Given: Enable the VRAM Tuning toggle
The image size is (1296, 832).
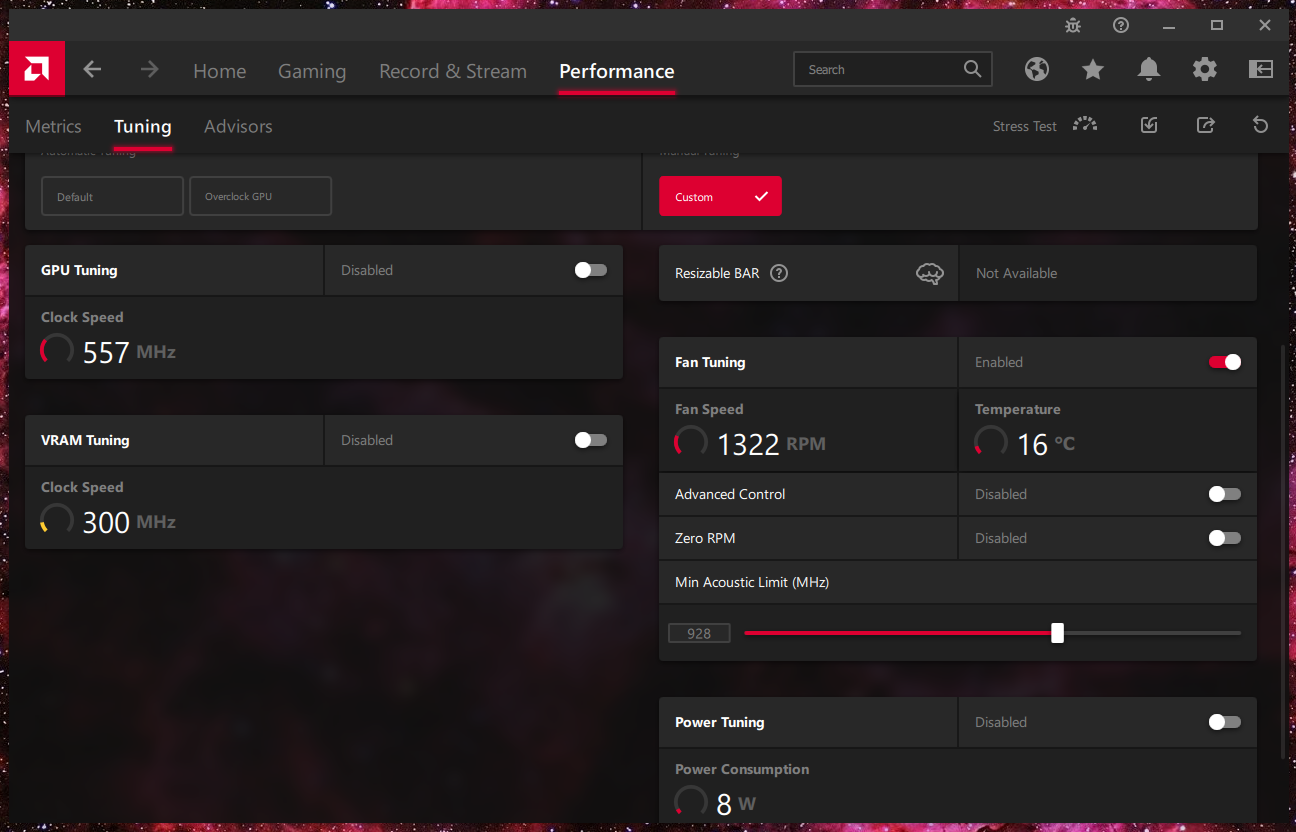Looking at the screenshot, I should pos(590,440).
